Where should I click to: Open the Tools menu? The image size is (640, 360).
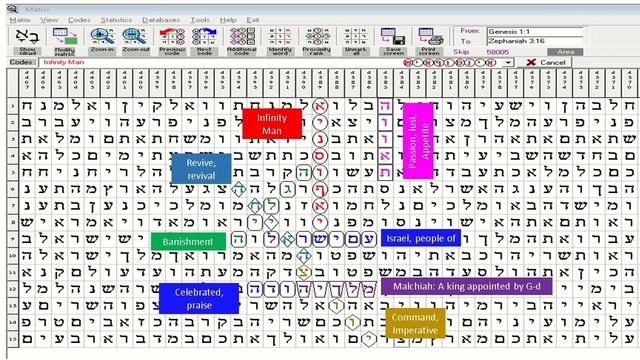point(200,20)
